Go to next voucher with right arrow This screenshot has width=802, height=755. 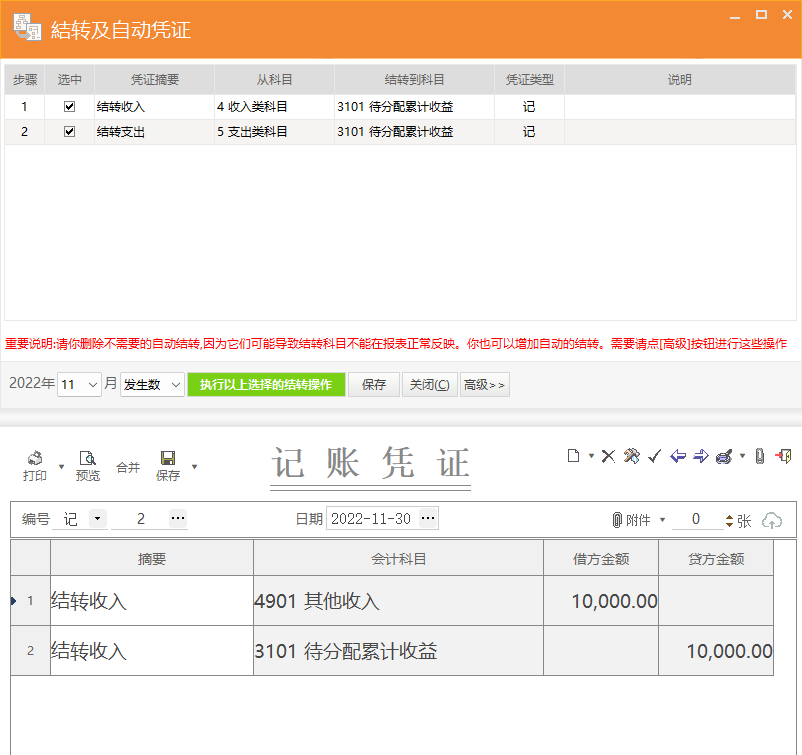(x=701, y=456)
